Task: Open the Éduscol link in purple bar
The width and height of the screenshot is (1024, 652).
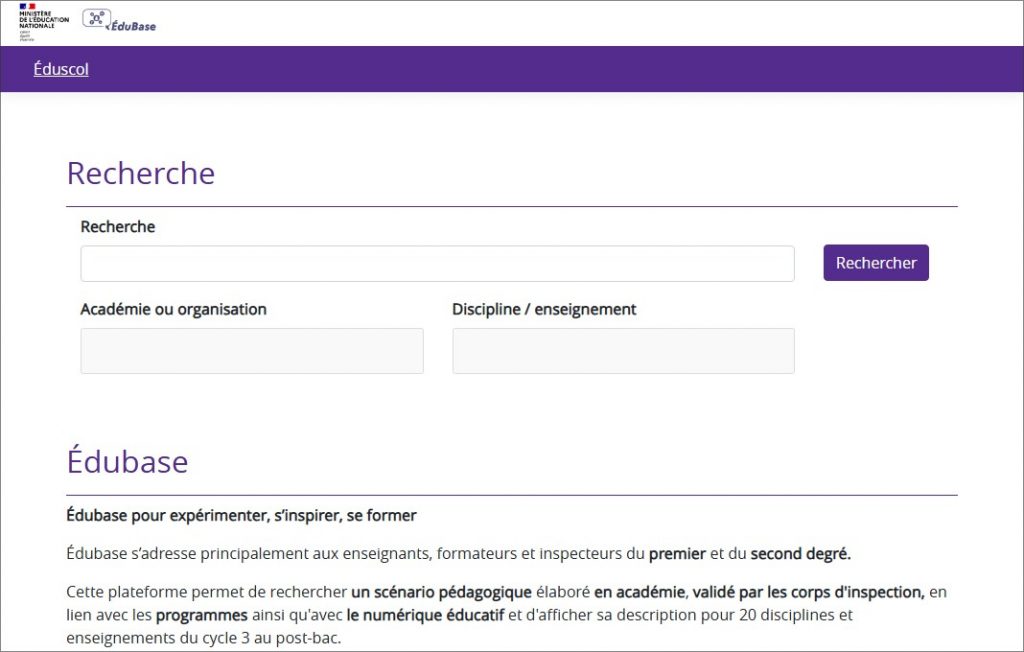Action: [61, 69]
